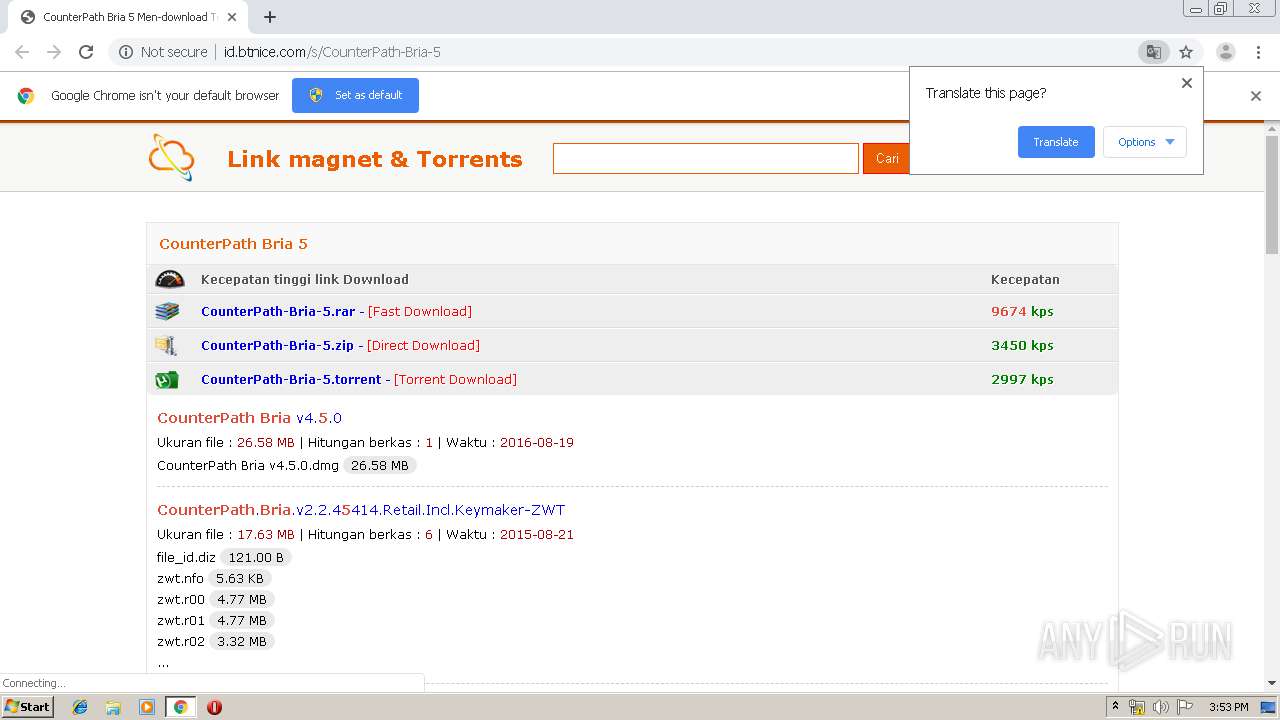Click the 9674 kps speed value
Viewport: 1280px width, 720px height.
click(x=1022, y=311)
